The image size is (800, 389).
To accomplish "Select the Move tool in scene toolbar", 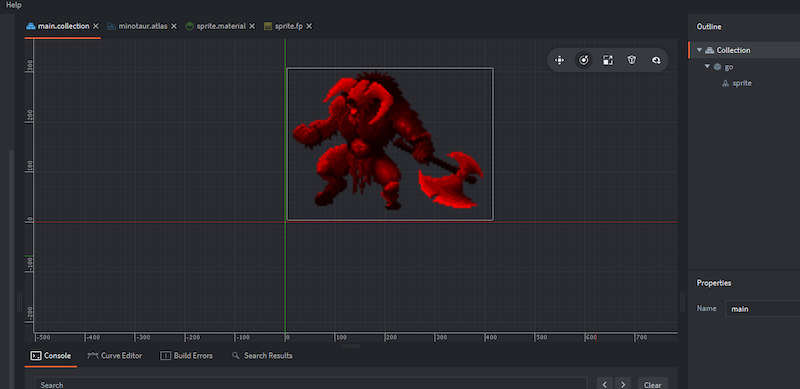I will click(x=559, y=61).
